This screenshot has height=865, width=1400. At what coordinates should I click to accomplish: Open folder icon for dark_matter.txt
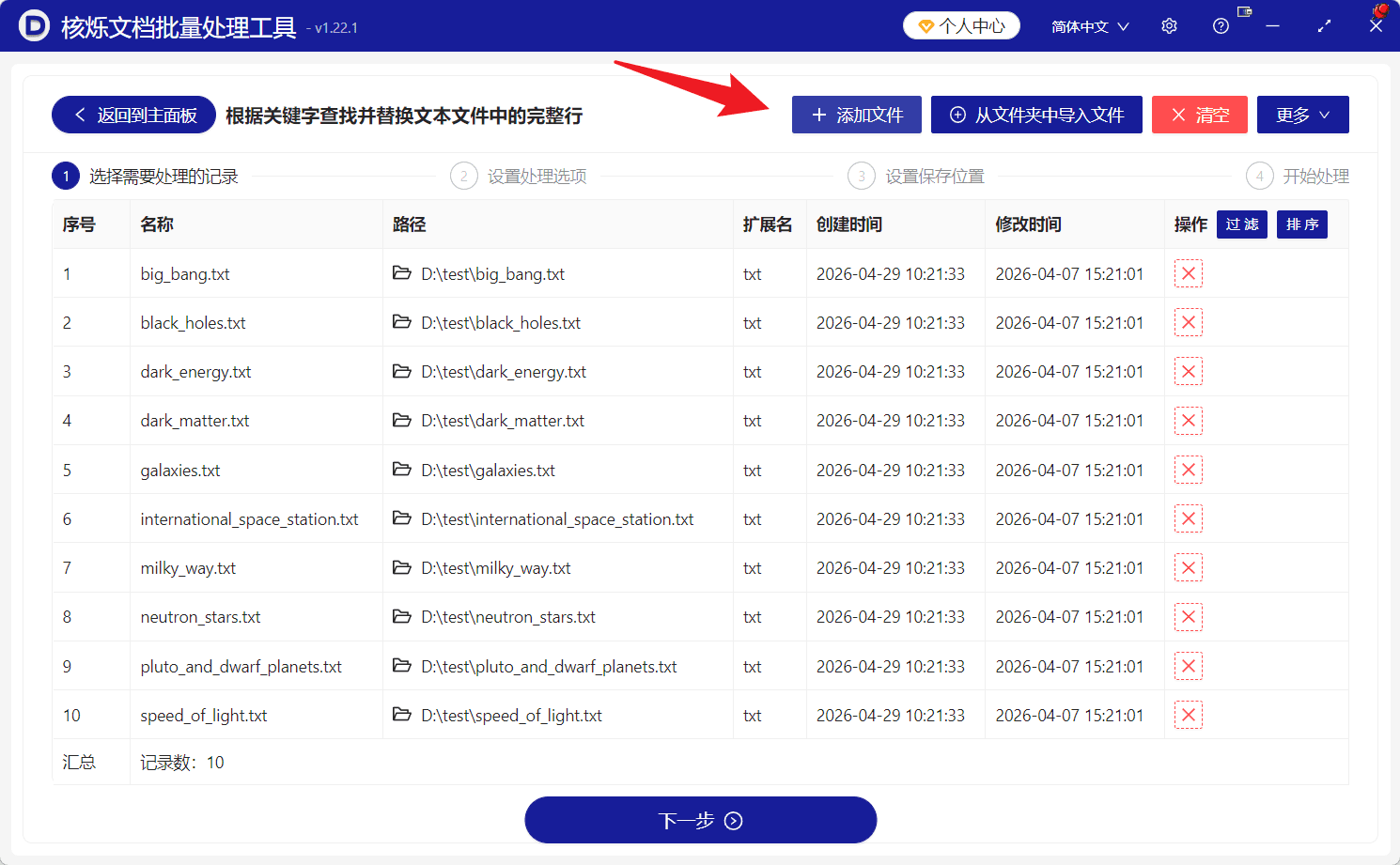(402, 420)
